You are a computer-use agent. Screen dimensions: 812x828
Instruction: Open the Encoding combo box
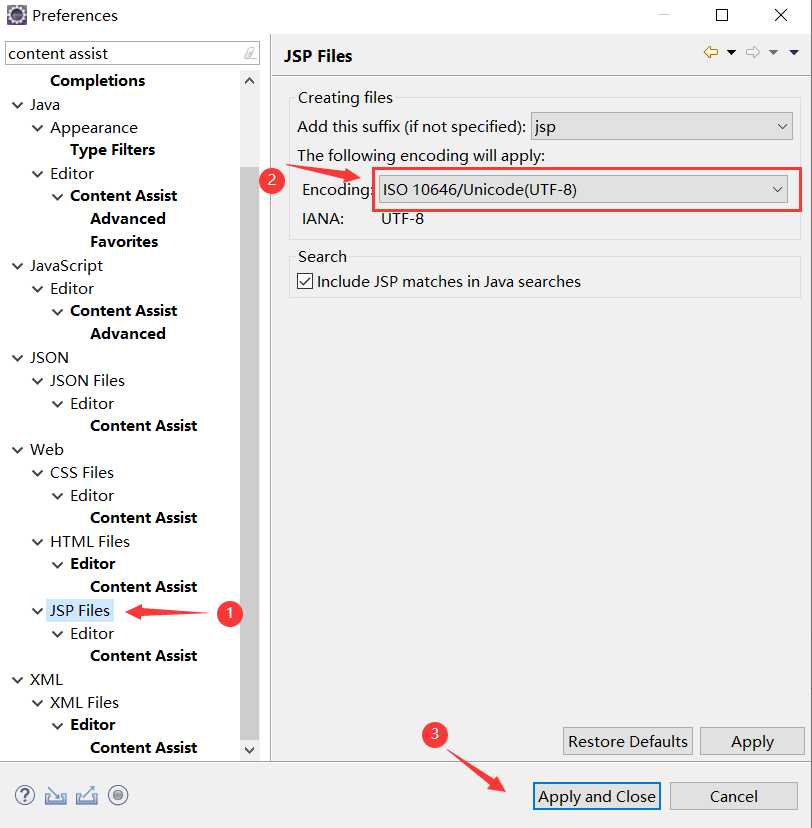(582, 190)
